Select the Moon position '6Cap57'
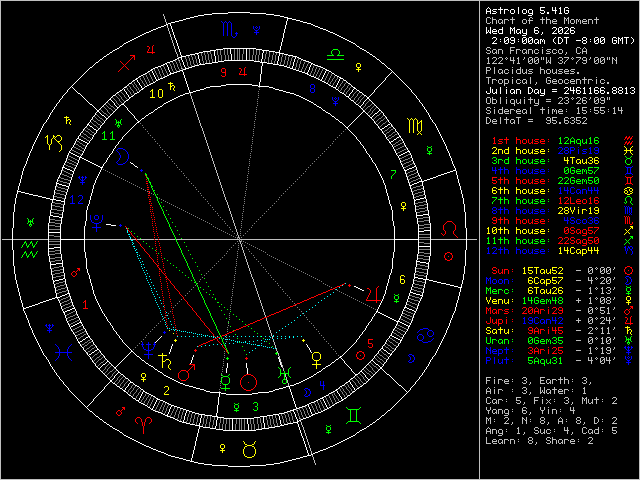The height and width of the screenshot is (480, 640). (545, 281)
